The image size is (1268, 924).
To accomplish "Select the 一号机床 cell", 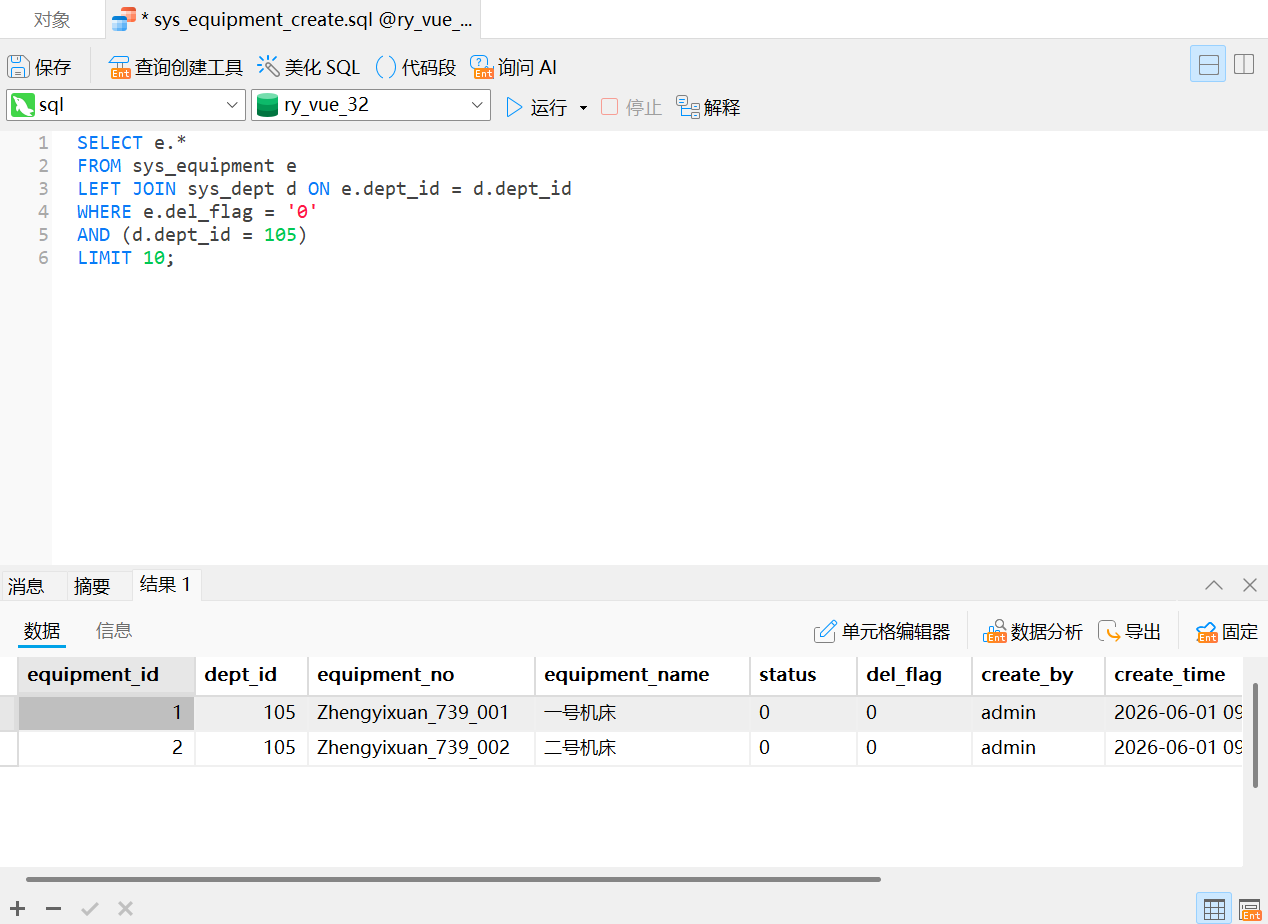I will [642, 713].
